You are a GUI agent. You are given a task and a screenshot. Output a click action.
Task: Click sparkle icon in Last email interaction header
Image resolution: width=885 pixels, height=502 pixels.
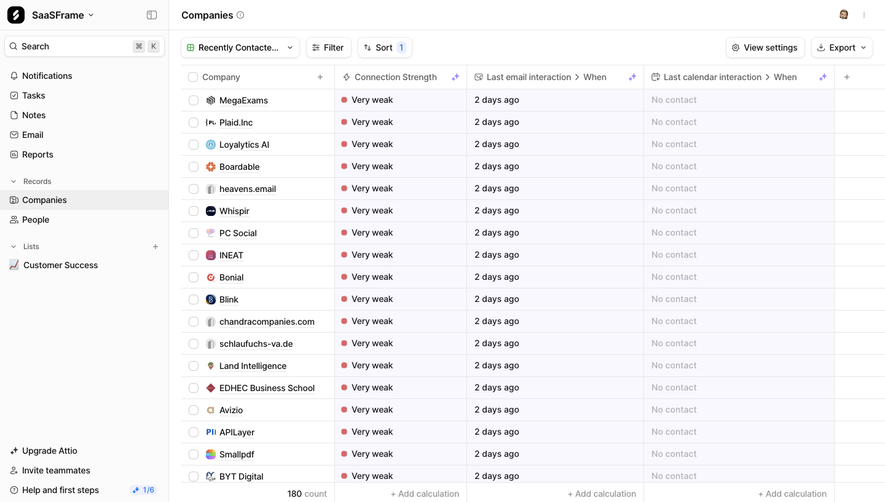(632, 77)
